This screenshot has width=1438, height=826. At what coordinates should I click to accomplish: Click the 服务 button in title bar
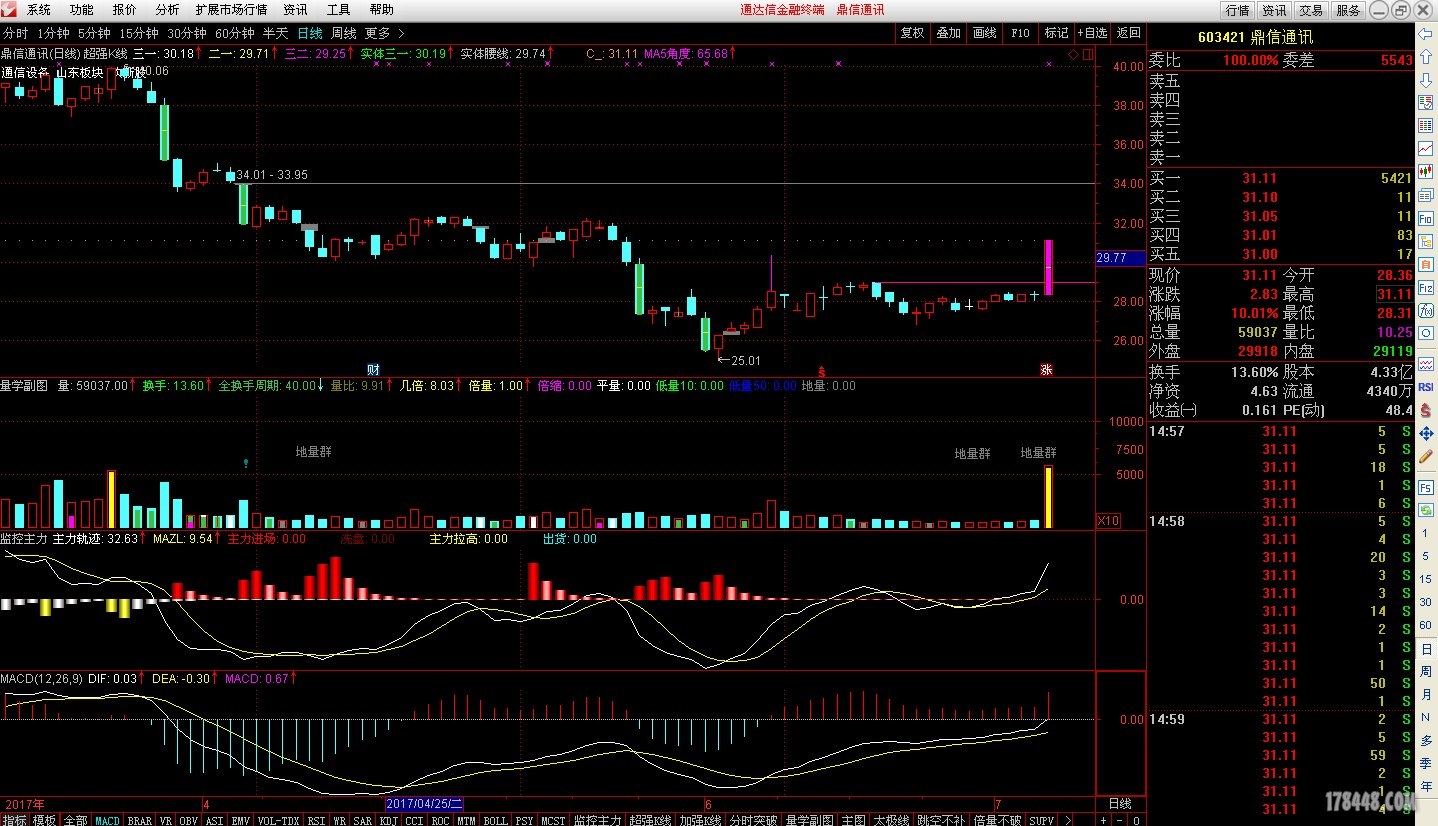[x=1348, y=10]
